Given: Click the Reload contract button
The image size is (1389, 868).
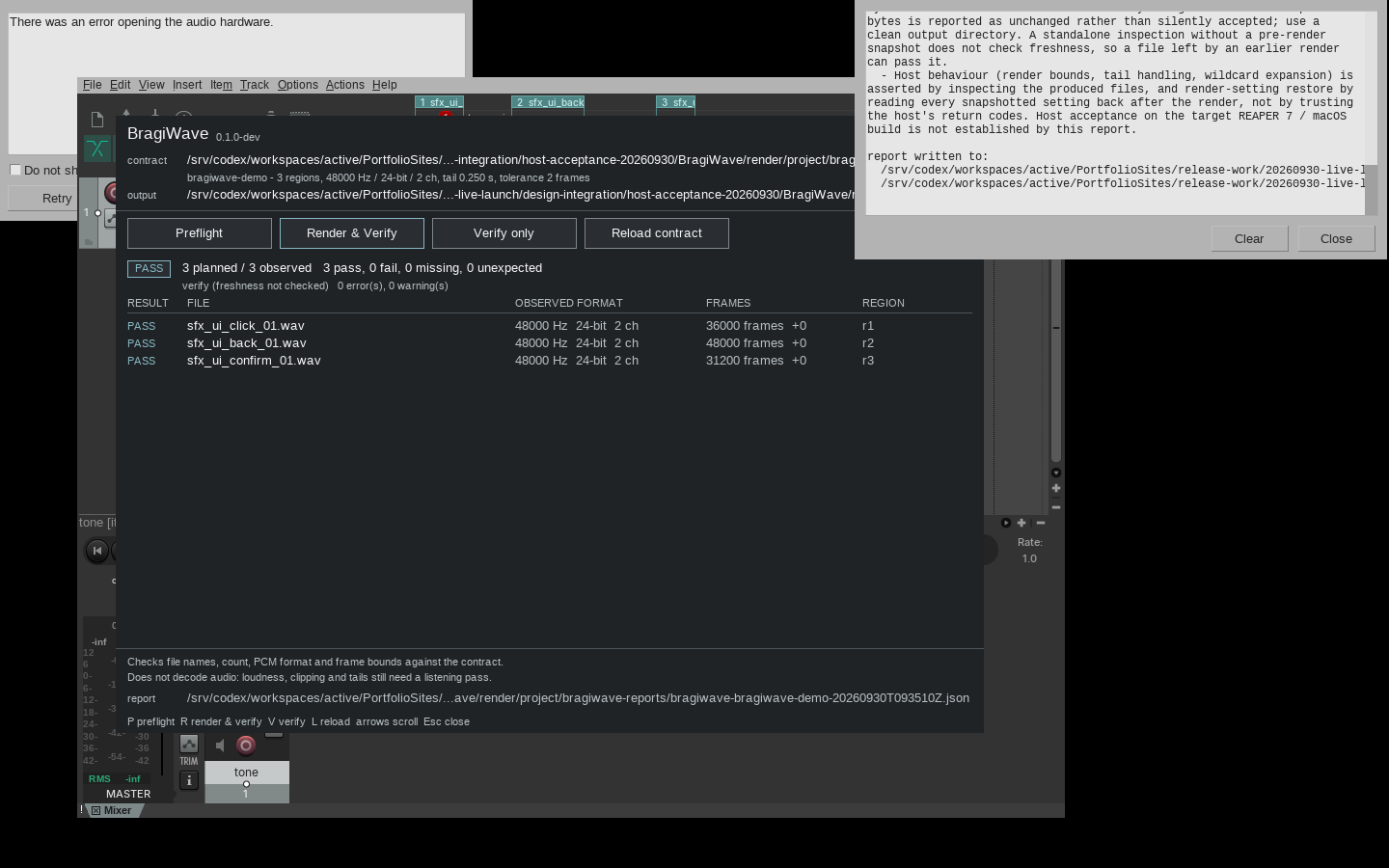Looking at the screenshot, I should point(657,233).
